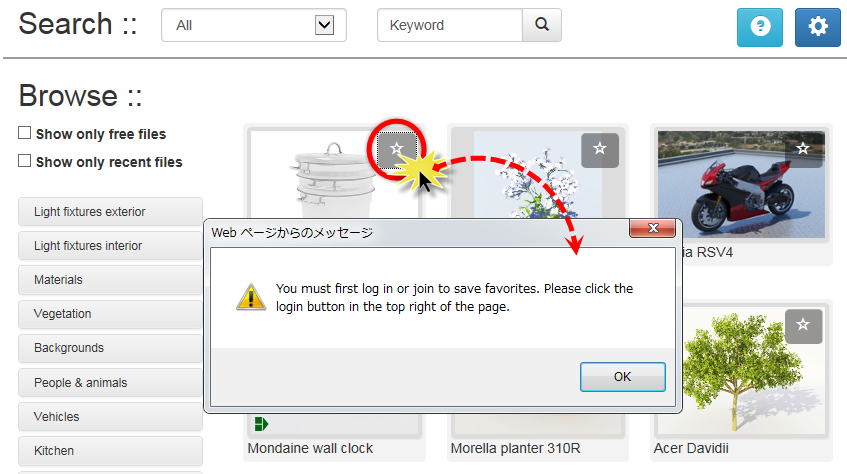
Task: Favorite the stacked pots item with its star
Action: 397,149
